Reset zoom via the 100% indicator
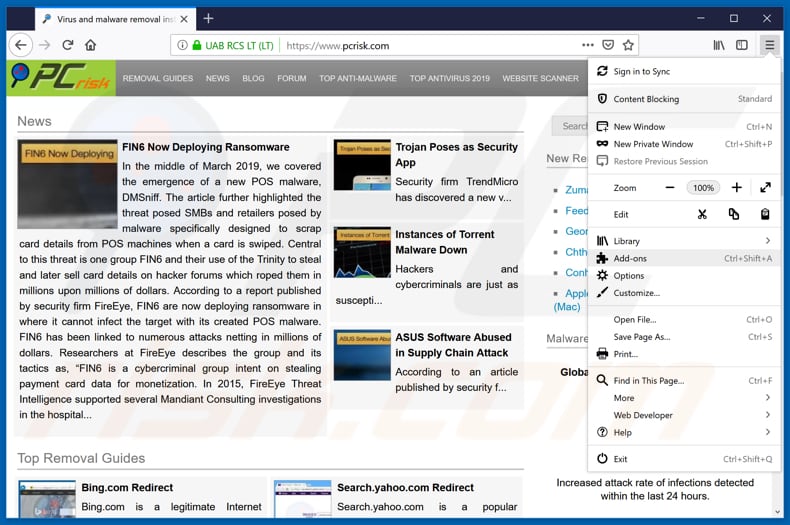Image resolution: width=790 pixels, height=525 pixels. pos(703,188)
